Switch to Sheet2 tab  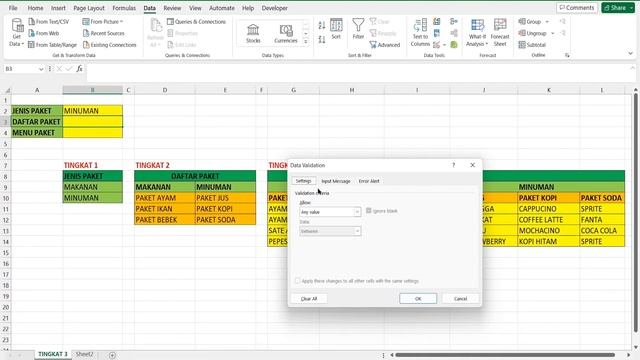(84, 354)
